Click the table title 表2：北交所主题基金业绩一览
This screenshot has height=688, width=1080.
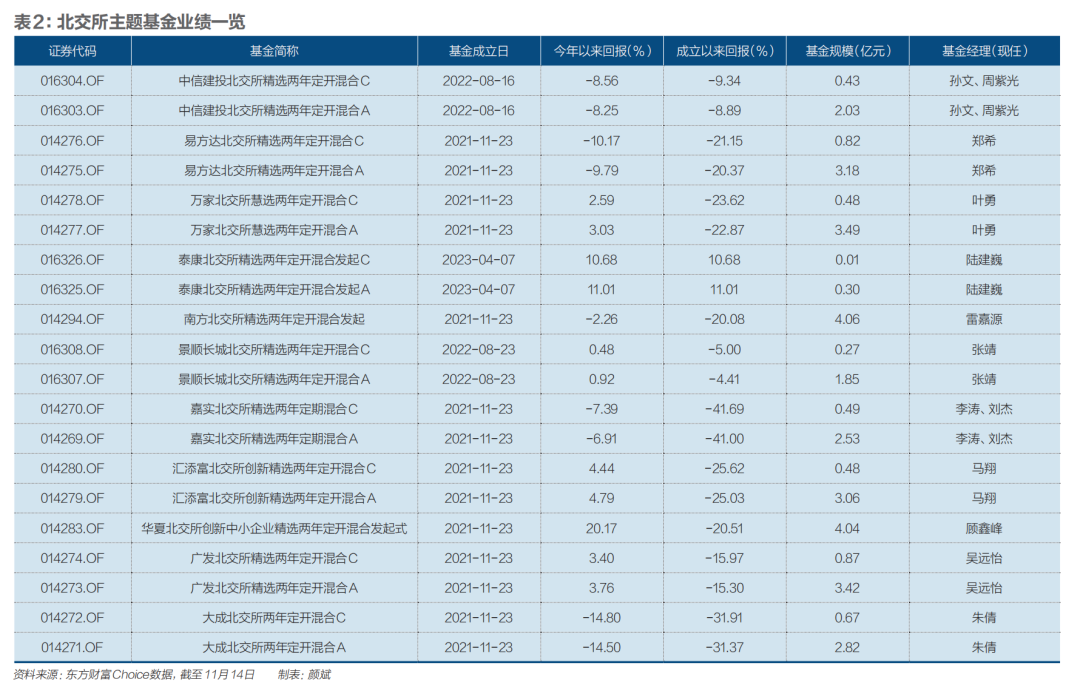pos(129,22)
